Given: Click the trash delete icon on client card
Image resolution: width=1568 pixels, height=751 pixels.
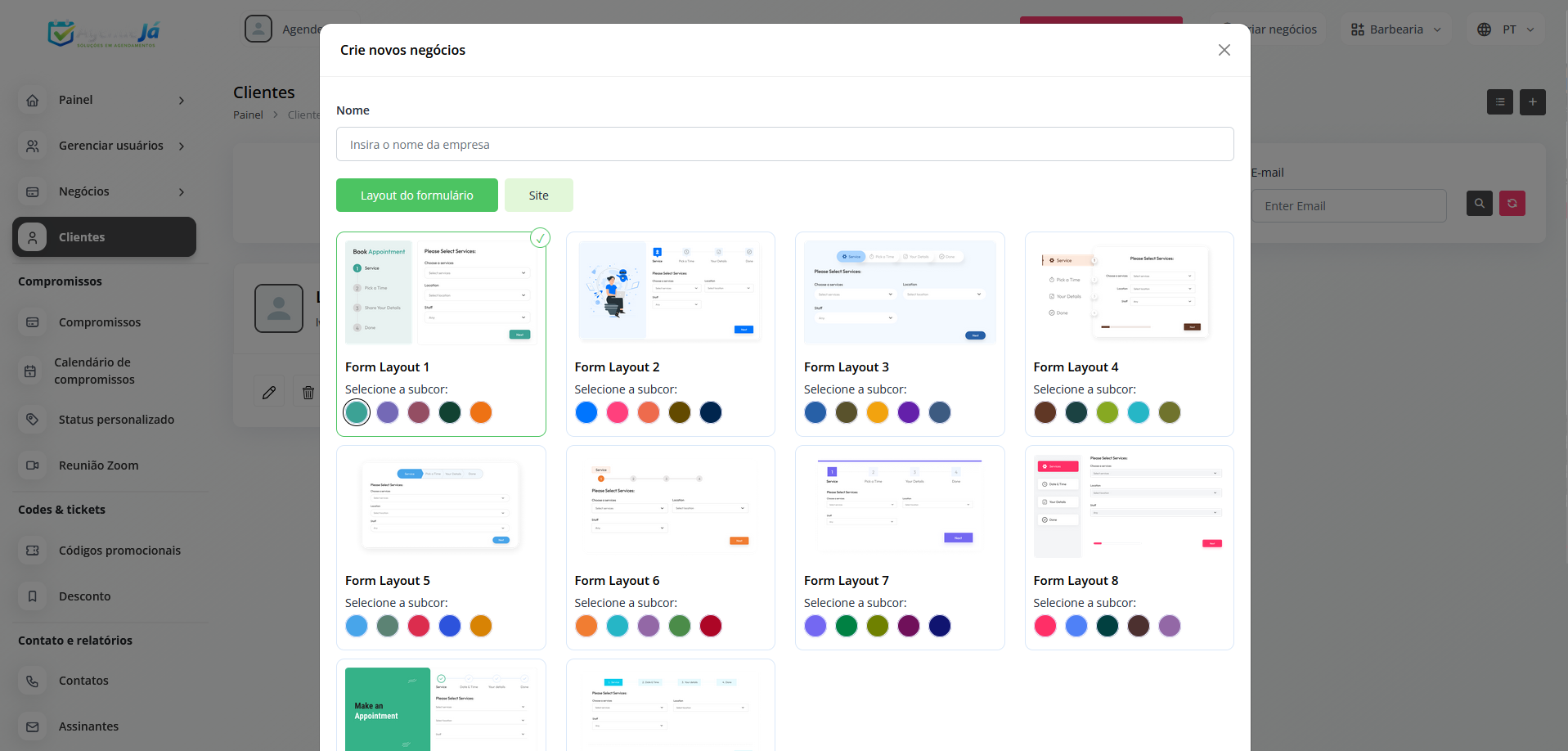Looking at the screenshot, I should tap(308, 393).
